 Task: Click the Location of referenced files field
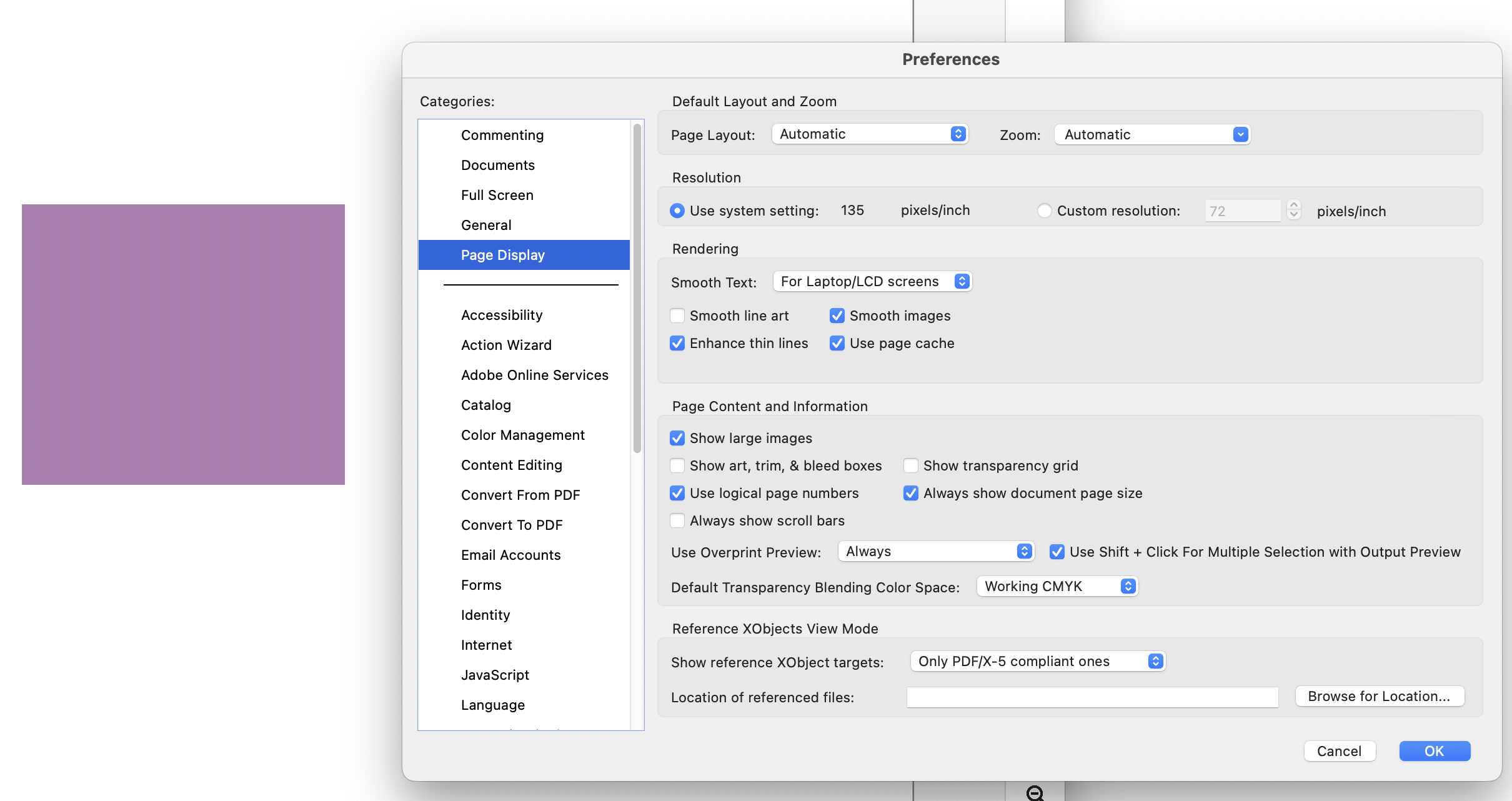[x=1092, y=697]
